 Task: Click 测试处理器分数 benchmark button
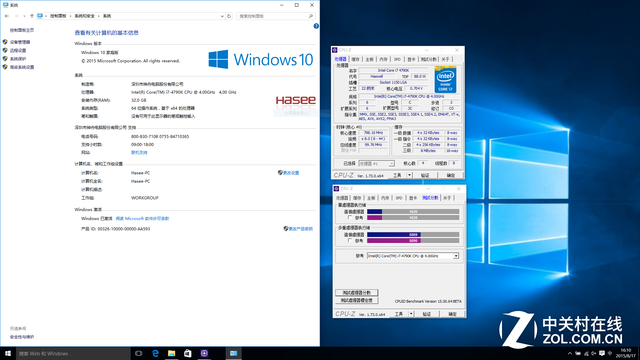point(357,293)
